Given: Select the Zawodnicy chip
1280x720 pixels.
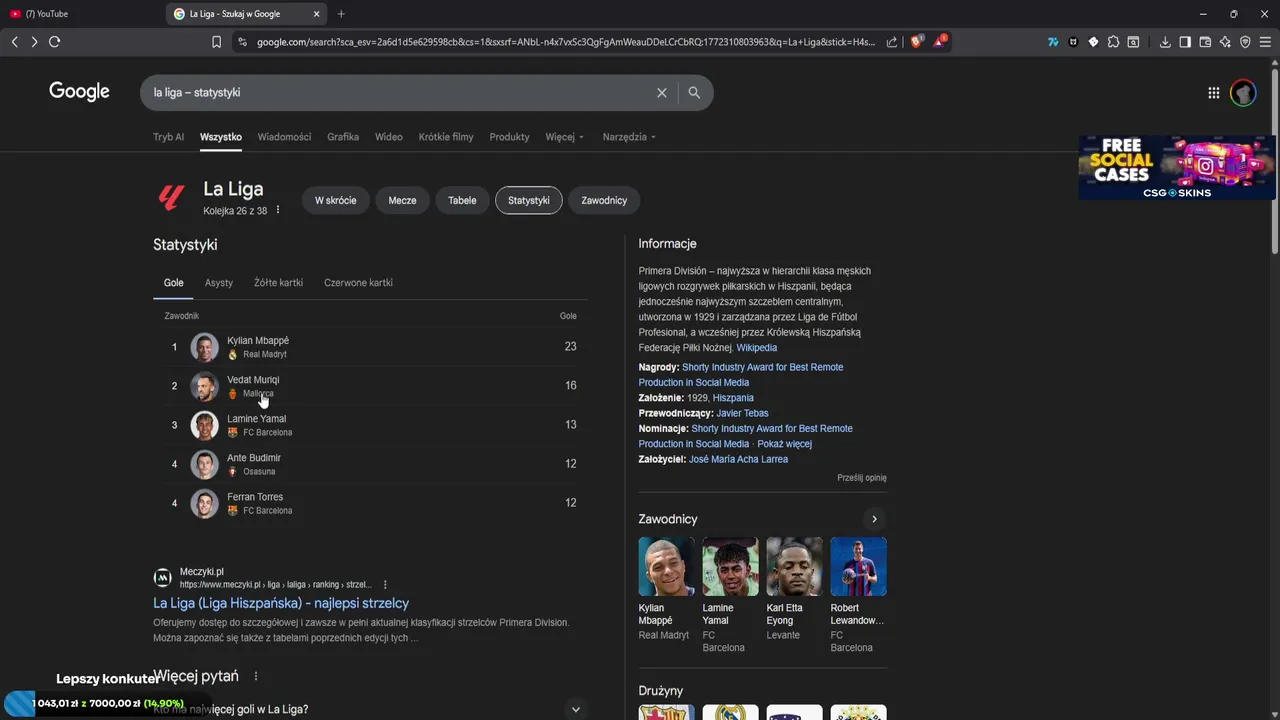Looking at the screenshot, I should (604, 200).
